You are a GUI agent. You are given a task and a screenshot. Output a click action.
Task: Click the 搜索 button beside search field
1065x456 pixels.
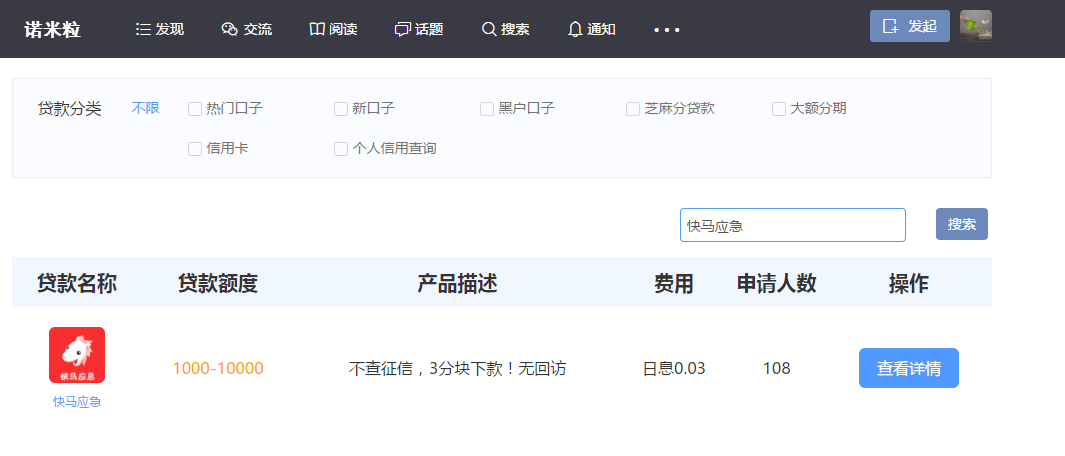(962, 224)
